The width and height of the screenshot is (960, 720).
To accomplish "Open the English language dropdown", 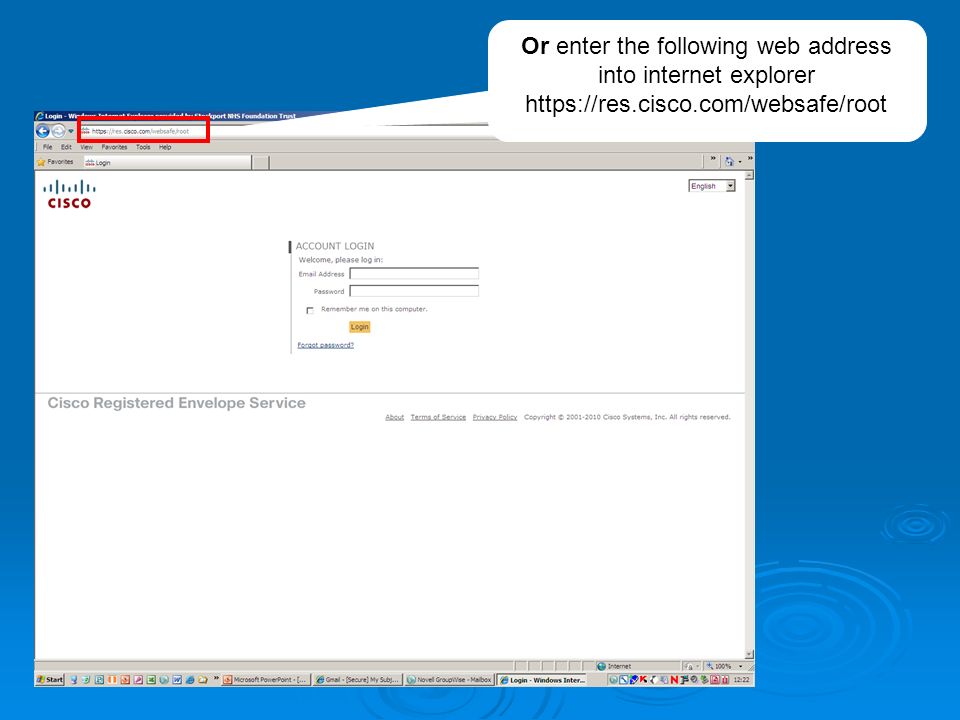I will pos(711,186).
